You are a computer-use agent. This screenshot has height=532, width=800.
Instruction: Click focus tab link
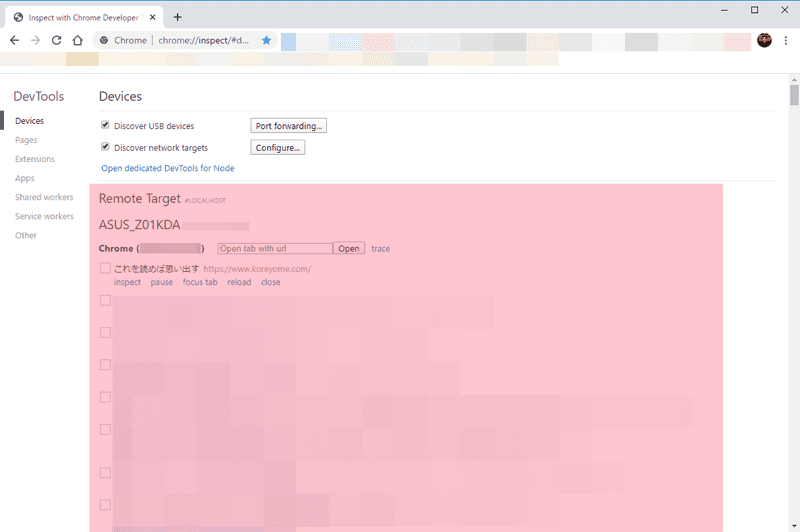pyautogui.click(x=200, y=282)
